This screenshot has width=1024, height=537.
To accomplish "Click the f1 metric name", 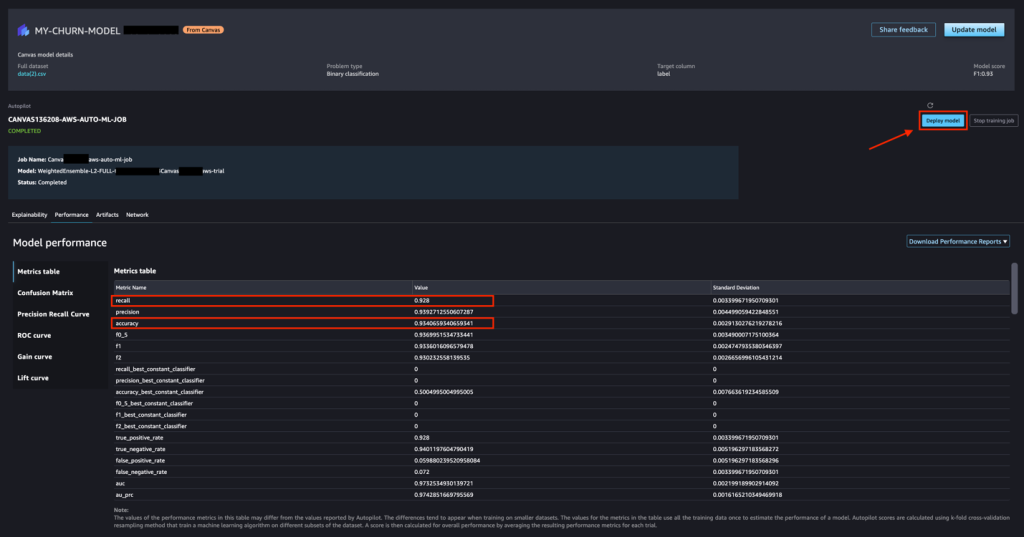I will tap(118, 346).
